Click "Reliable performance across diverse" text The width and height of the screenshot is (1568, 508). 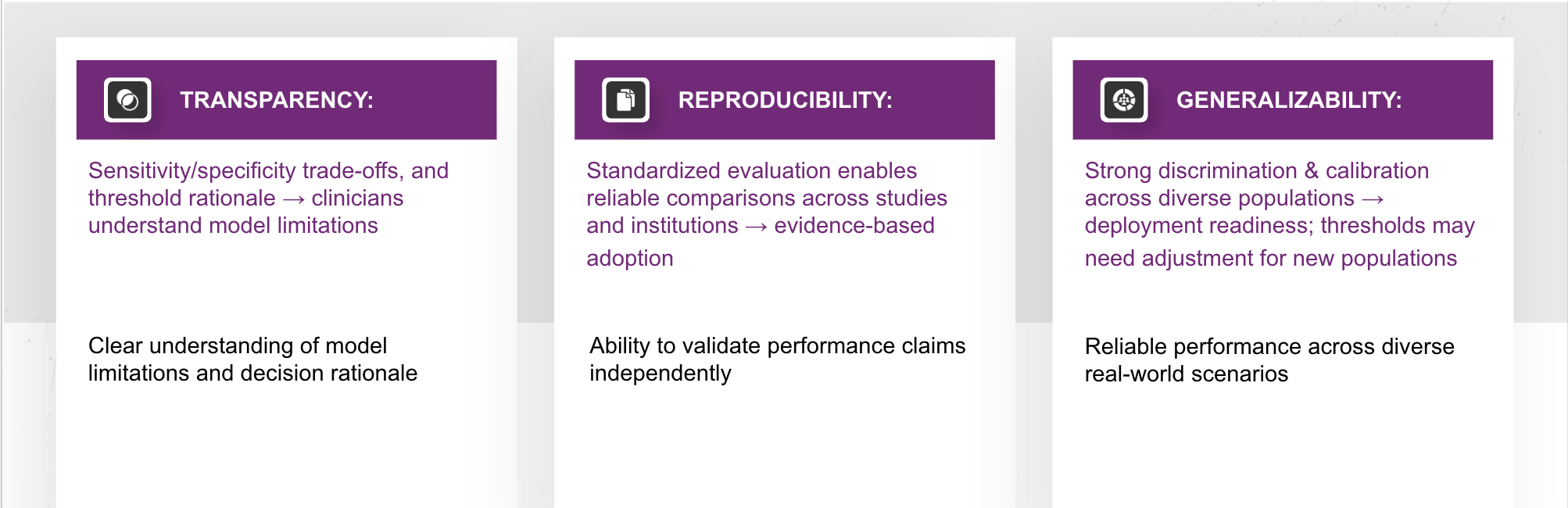(x=1269, y=346)
